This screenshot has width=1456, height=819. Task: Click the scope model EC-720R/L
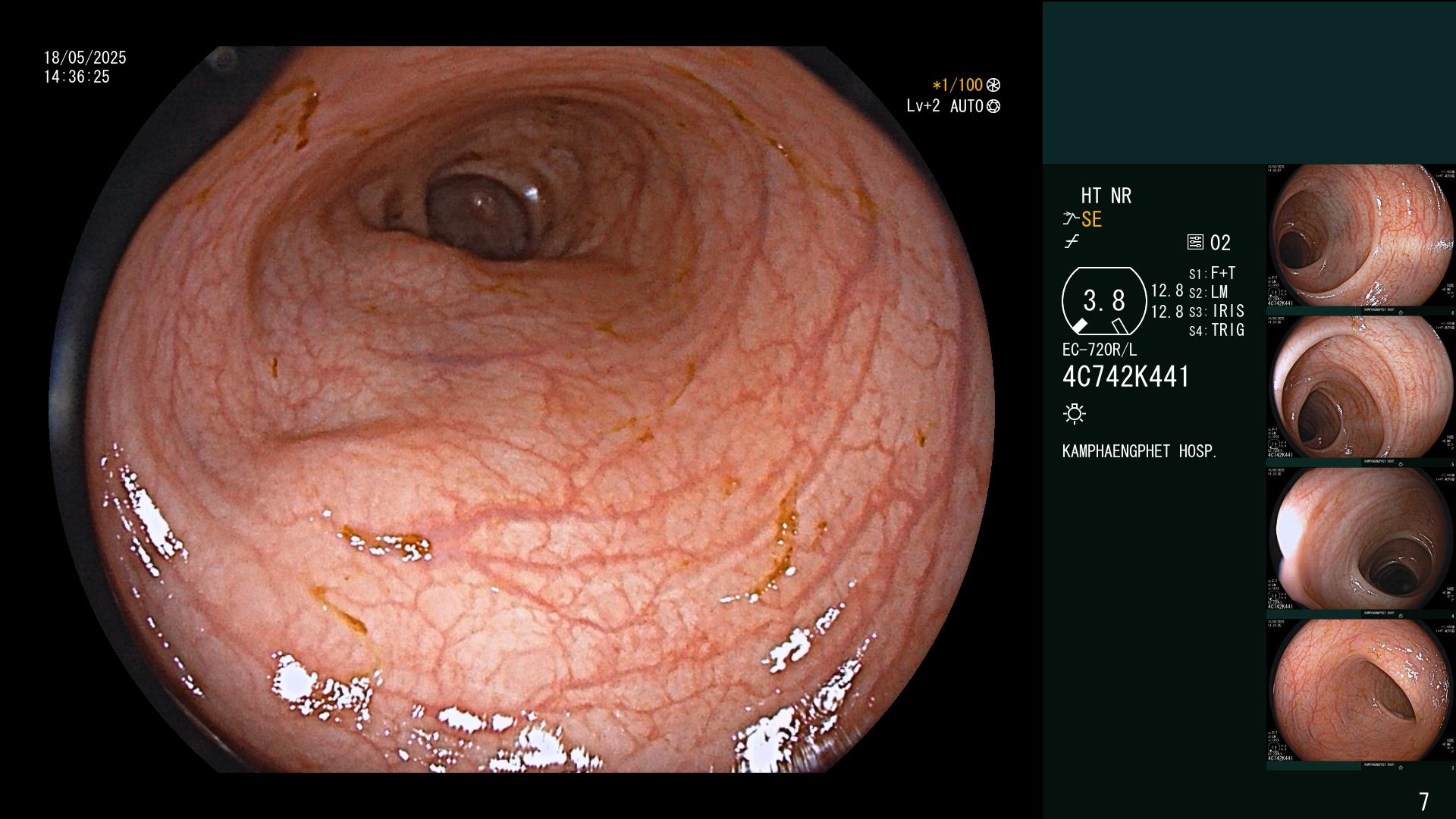tap(1100, 350)
